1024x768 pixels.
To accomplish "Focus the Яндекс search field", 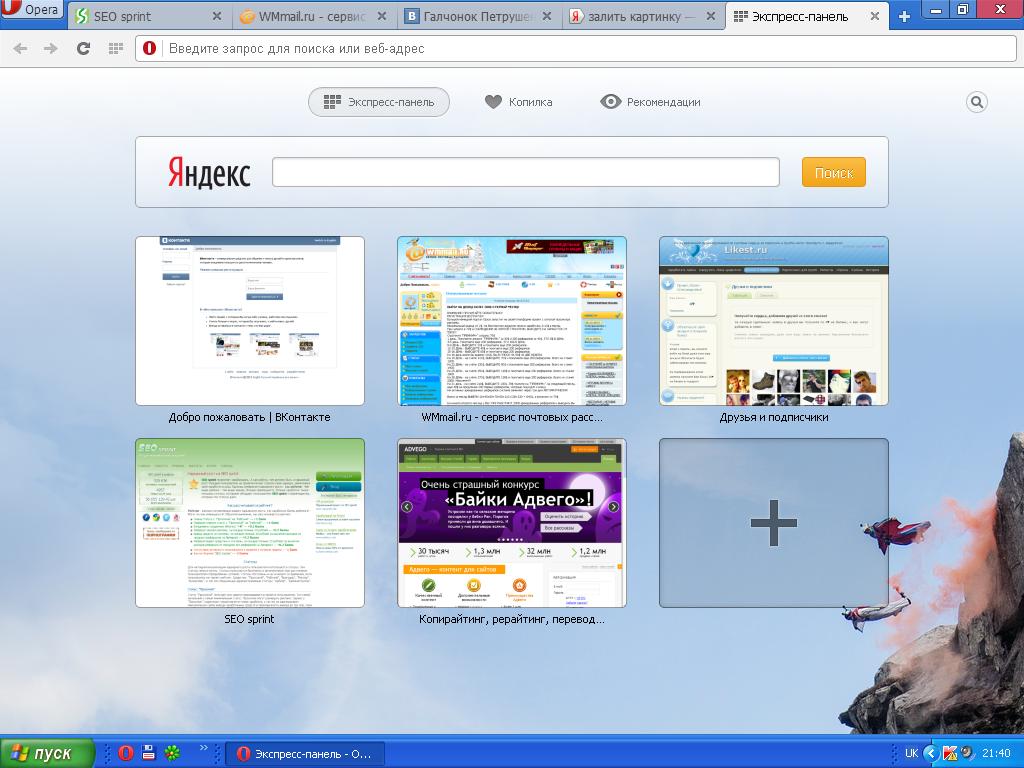I will click(x=526, y=172).
